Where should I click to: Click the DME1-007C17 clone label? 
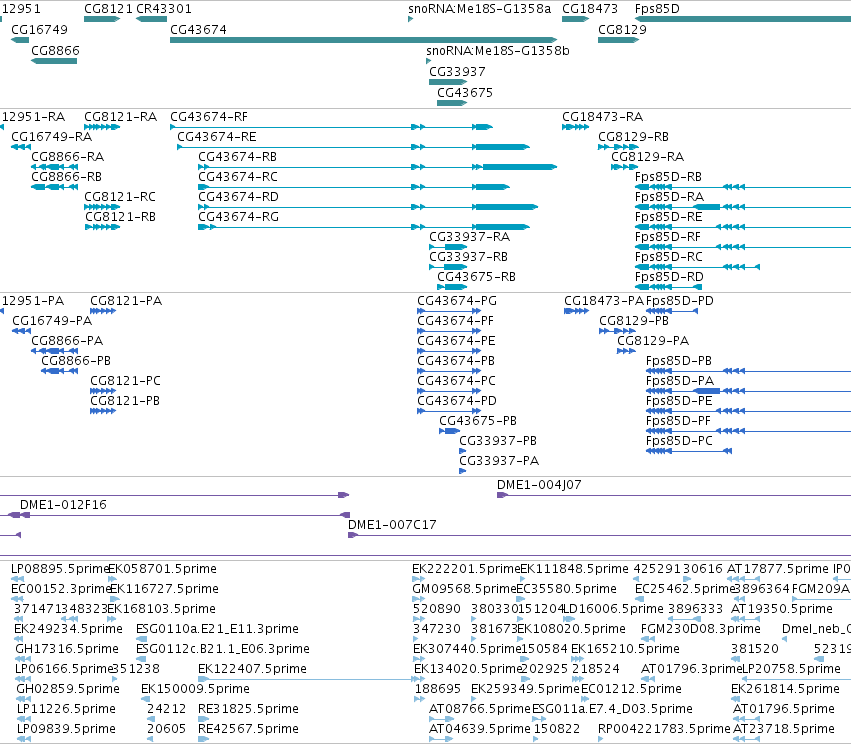point(392,525)
